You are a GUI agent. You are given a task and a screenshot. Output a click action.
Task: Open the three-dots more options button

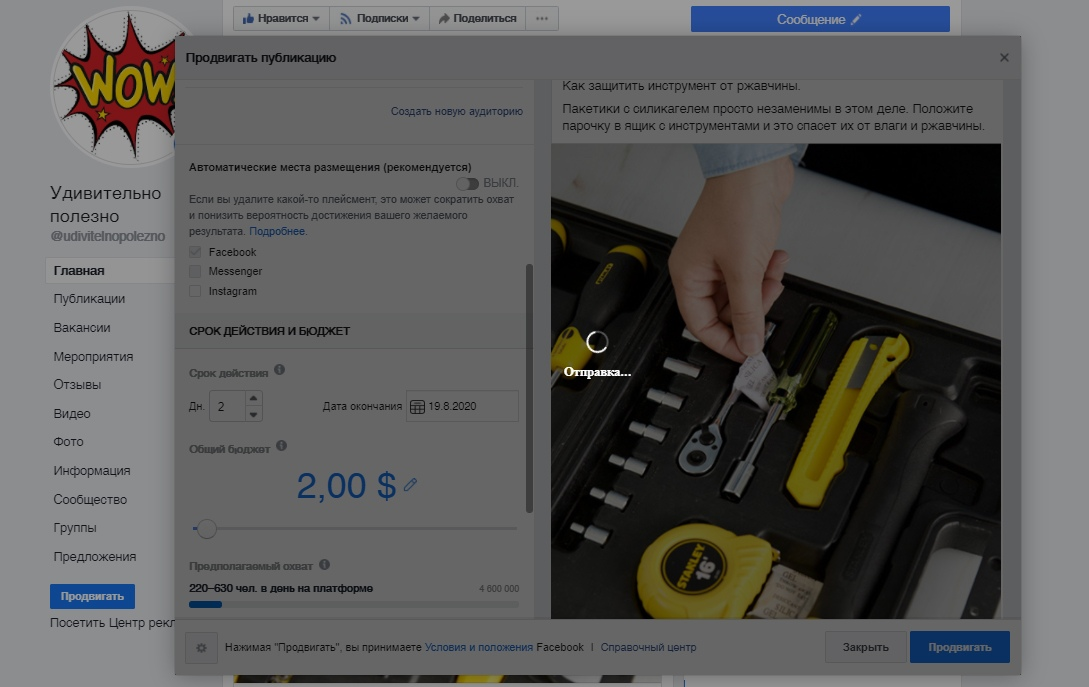(542, 19)
